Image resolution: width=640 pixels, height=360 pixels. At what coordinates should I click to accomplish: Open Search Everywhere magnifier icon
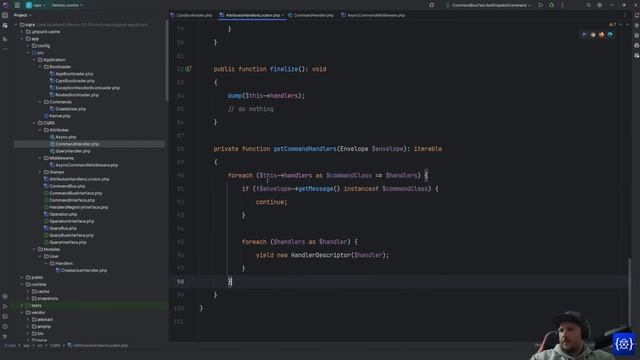coord(589,5)
